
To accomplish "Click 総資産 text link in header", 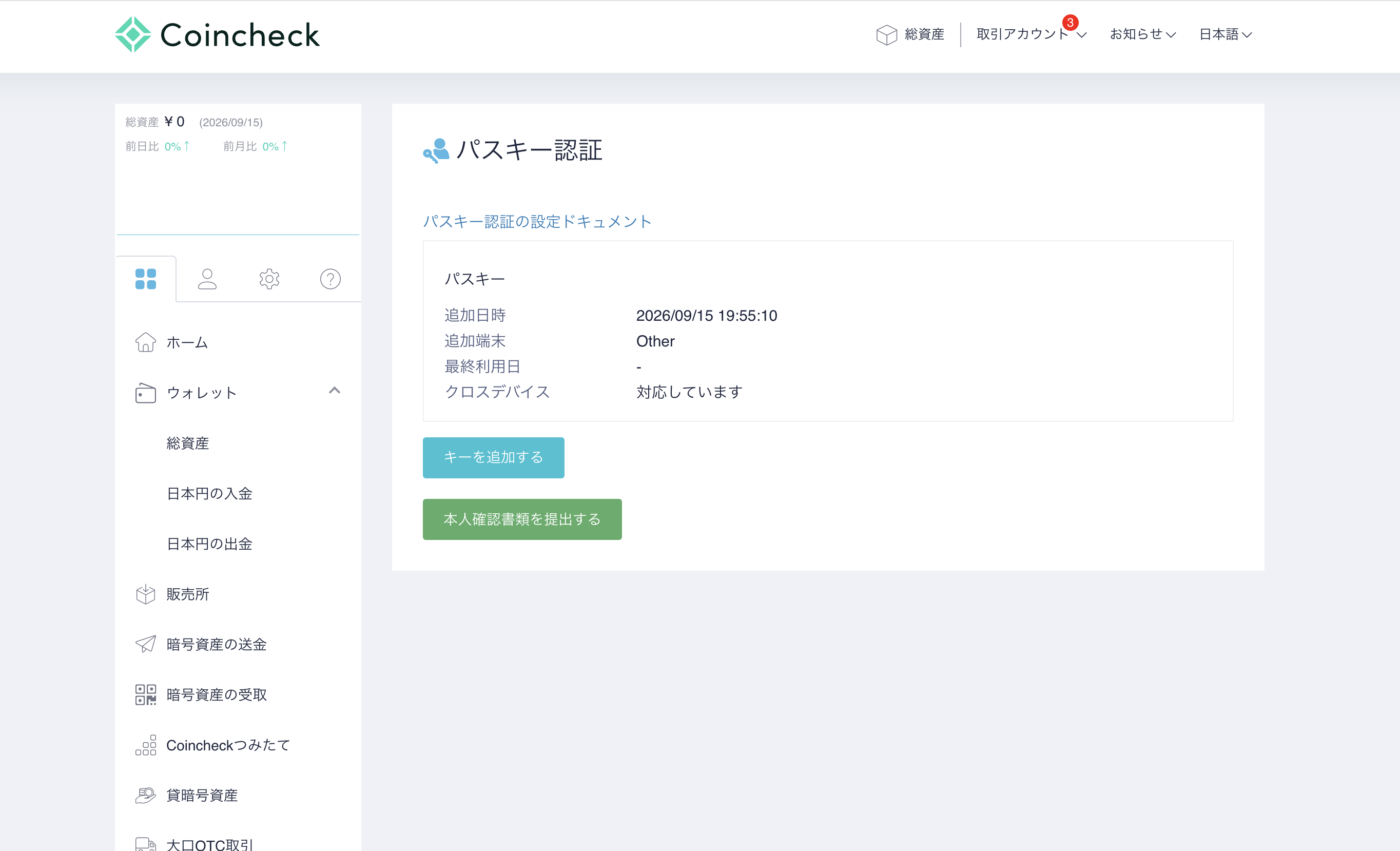I will point(924,35).
